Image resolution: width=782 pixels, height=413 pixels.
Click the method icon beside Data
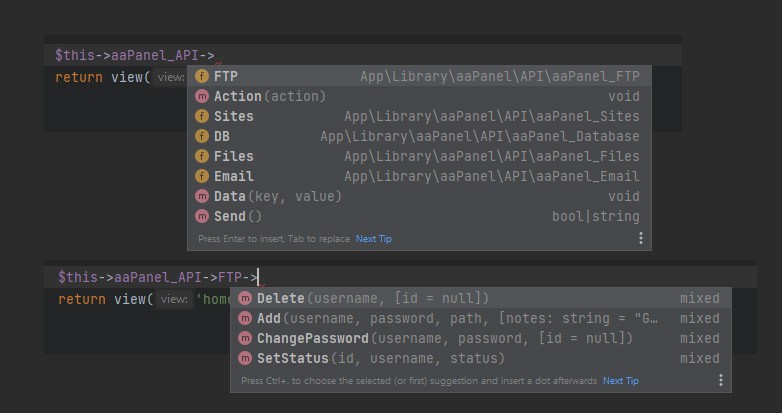click(x=201, y=196)
